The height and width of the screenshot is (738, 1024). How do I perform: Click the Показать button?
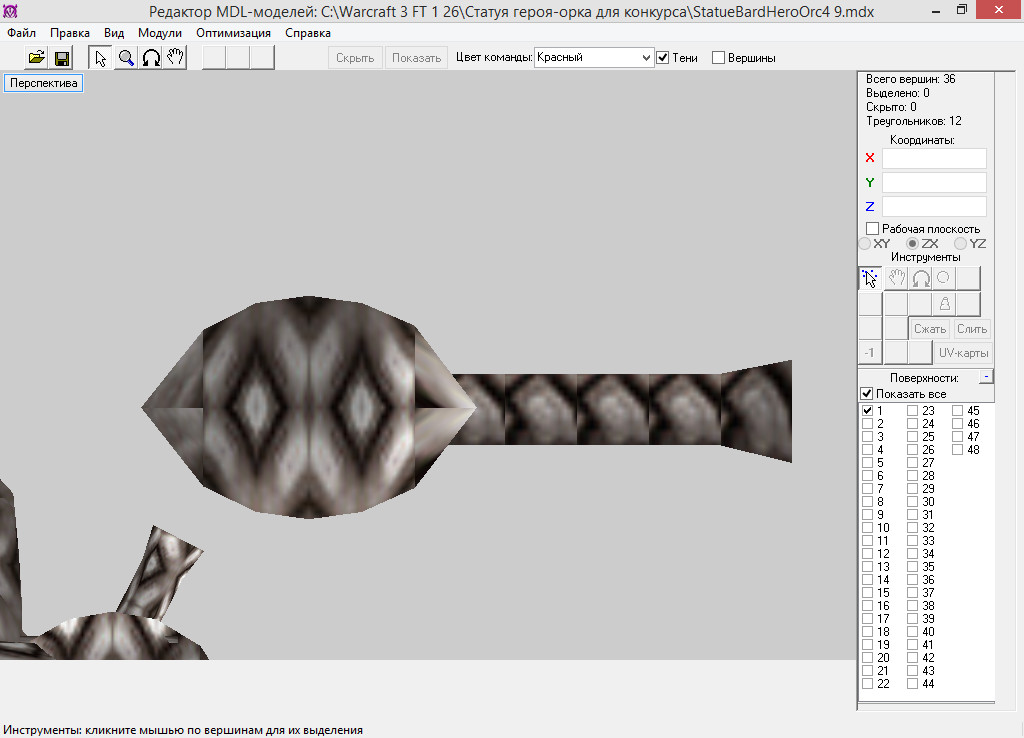coord(417,57)
